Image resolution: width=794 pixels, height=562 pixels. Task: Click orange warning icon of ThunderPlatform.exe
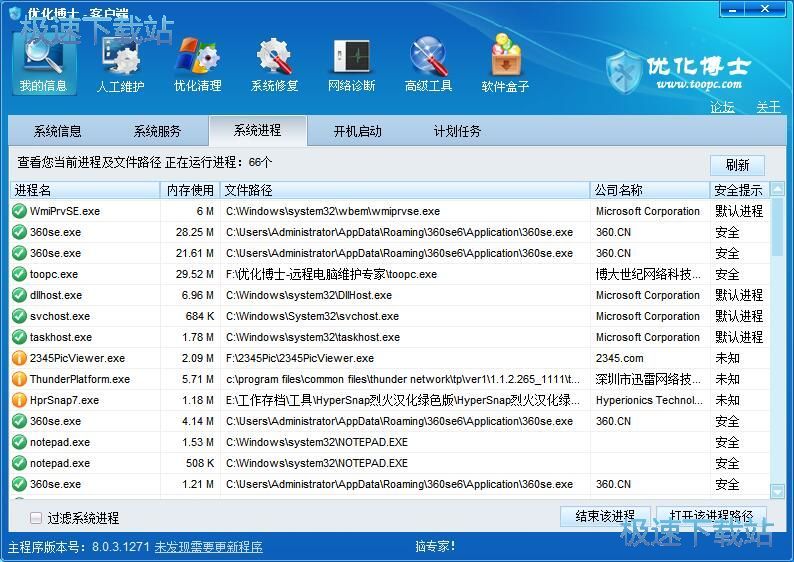(x=19, y=379)
